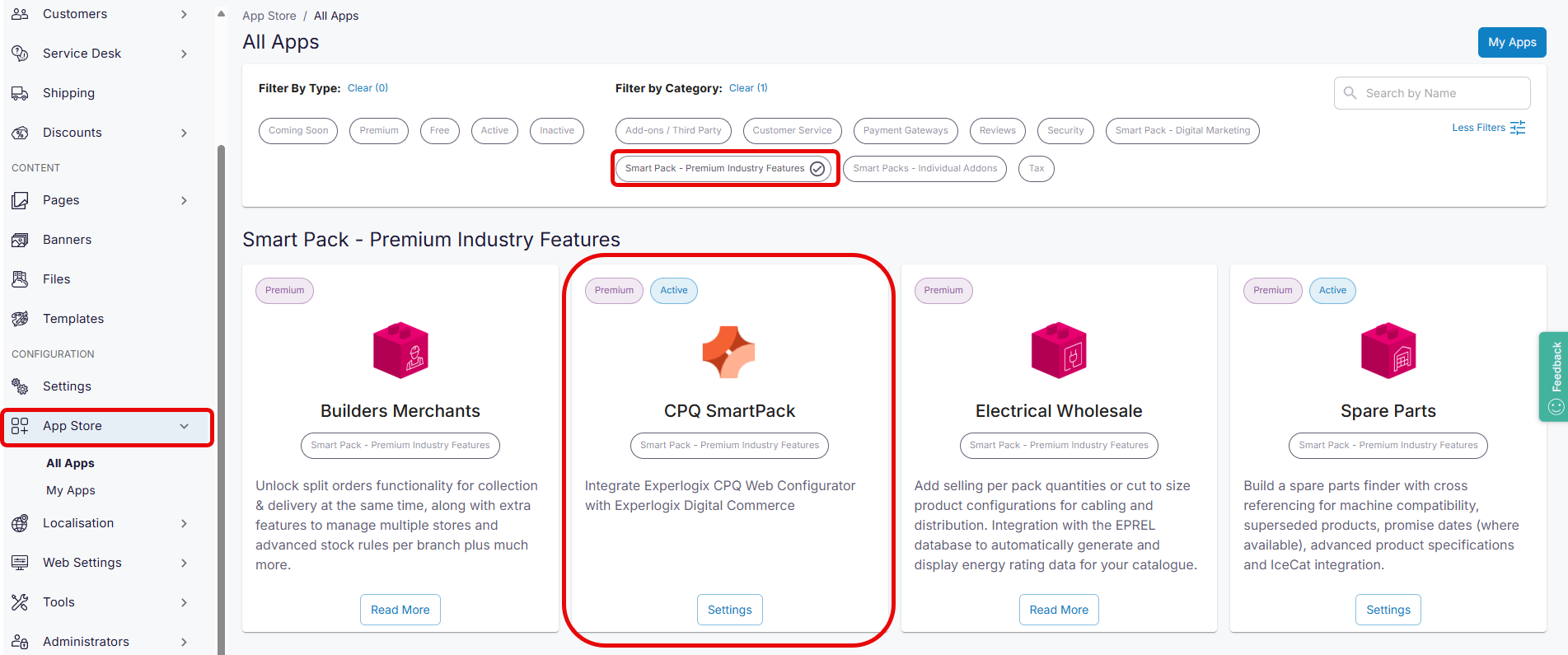Expand the Web Settings chevron
This screenshot has height=655, width=1568.
(185, 563)
